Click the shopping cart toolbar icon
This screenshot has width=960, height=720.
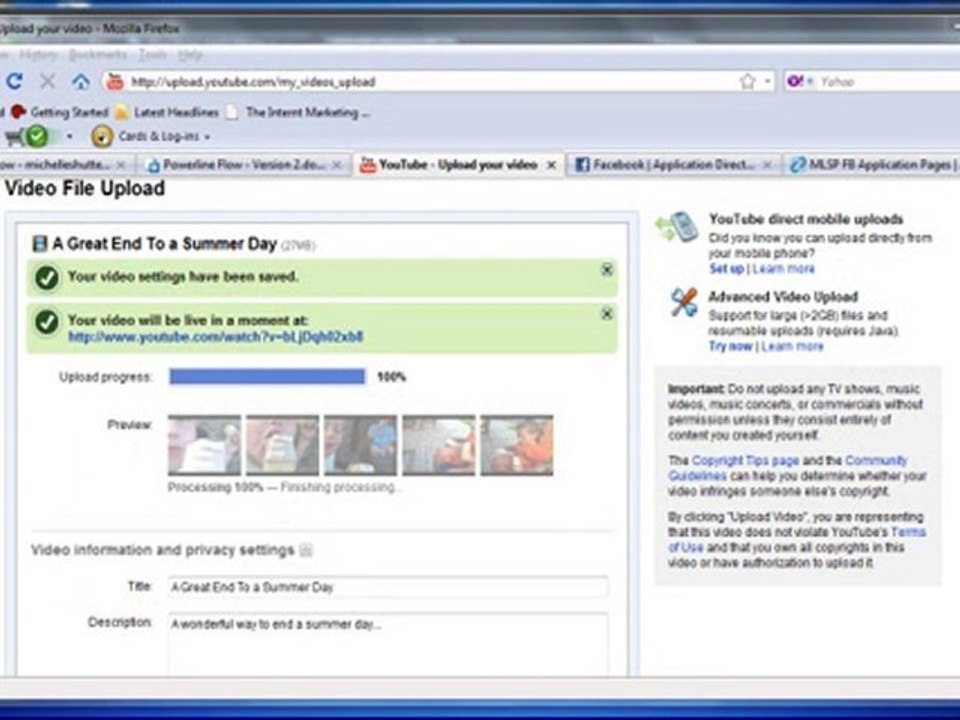(13, 137)
